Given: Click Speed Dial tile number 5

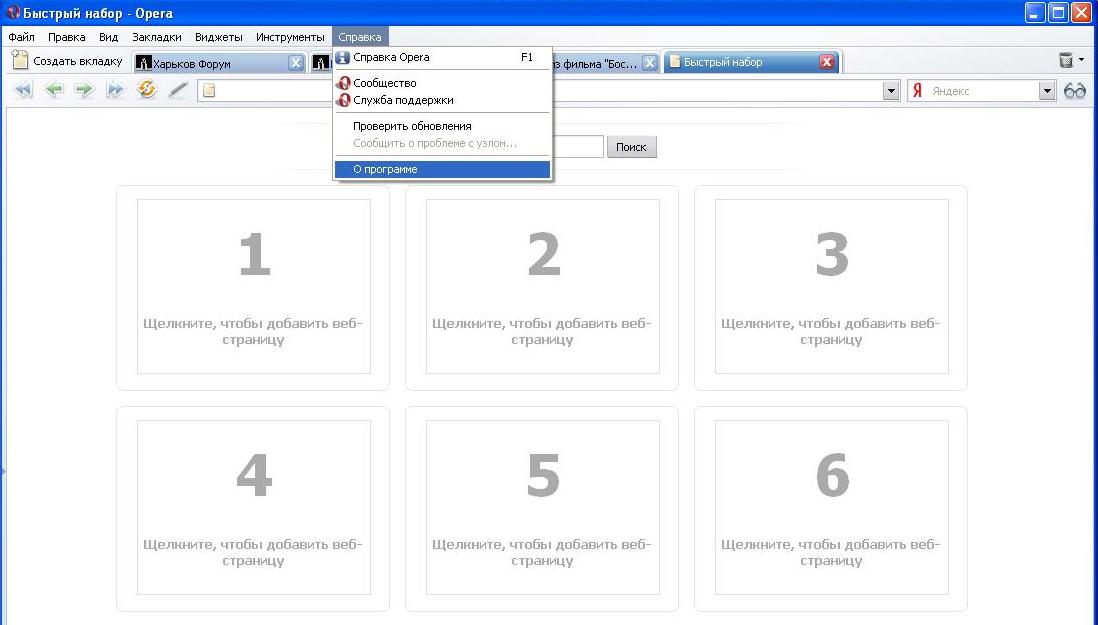Looking at the screenshot, I should [542, 507].
